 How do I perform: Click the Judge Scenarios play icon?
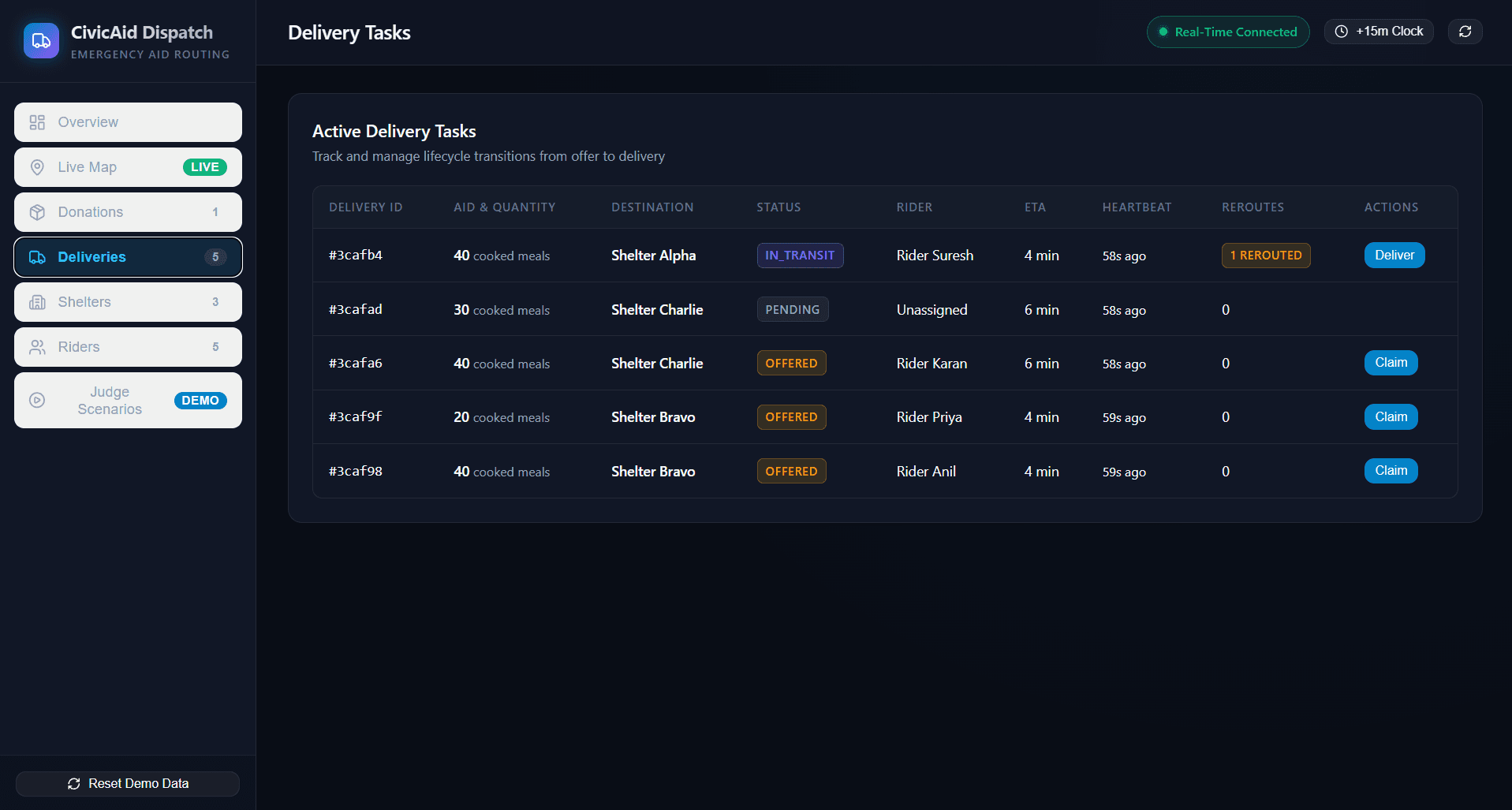[x=37, y=400]
